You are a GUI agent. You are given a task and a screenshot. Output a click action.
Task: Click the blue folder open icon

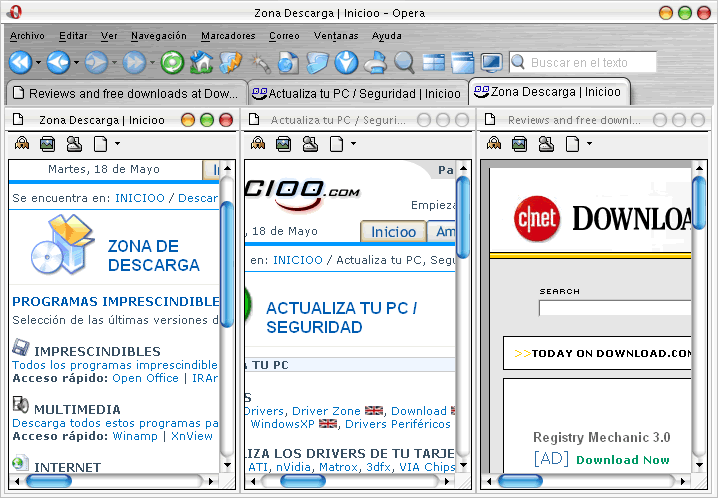point(317,62)
